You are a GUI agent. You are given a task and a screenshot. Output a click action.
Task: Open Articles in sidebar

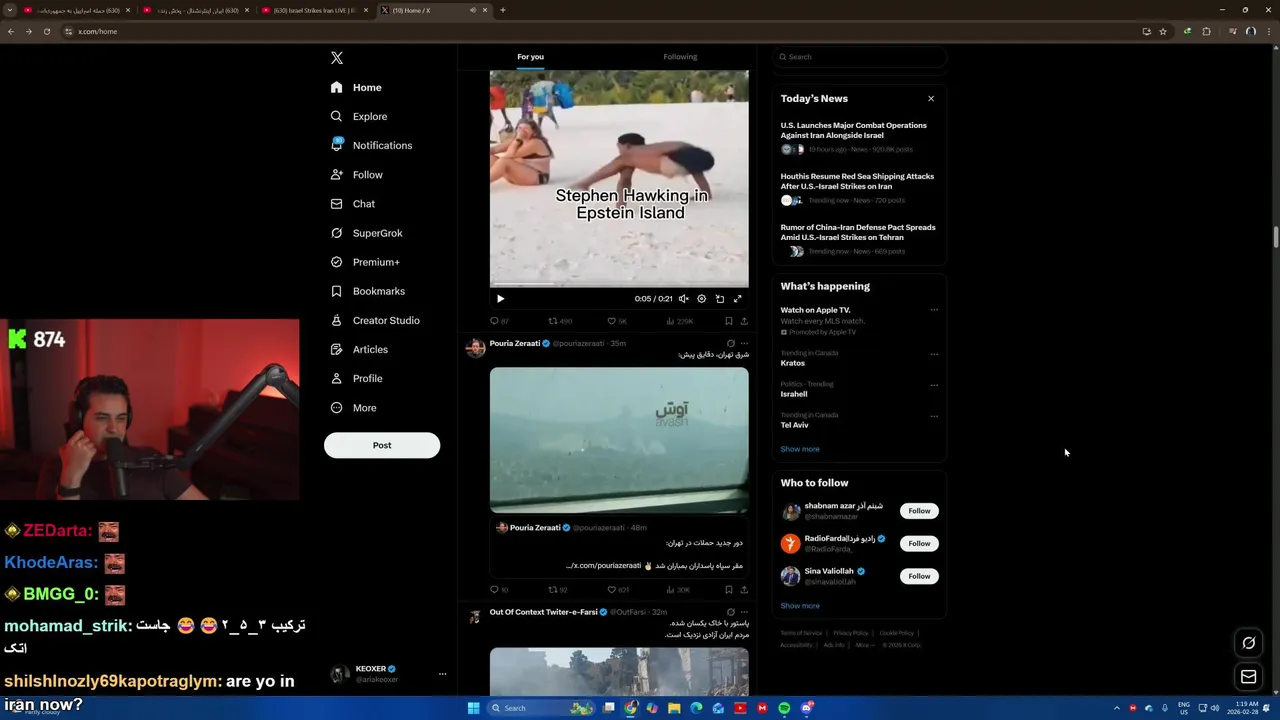pos(359,349)
